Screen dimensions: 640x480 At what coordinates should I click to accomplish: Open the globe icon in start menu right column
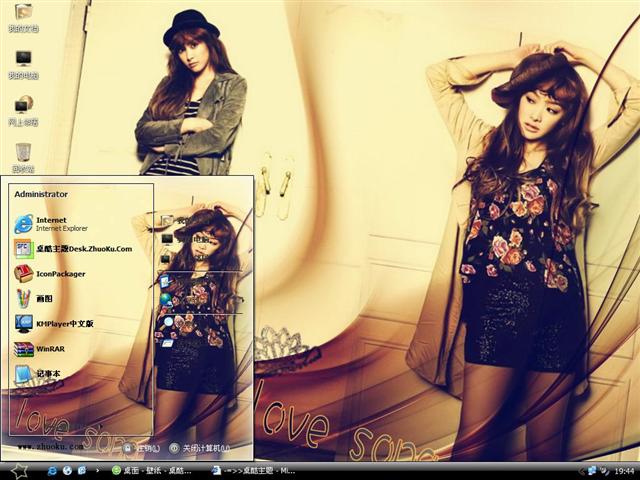pyautogui.click(x=166, y=300)
